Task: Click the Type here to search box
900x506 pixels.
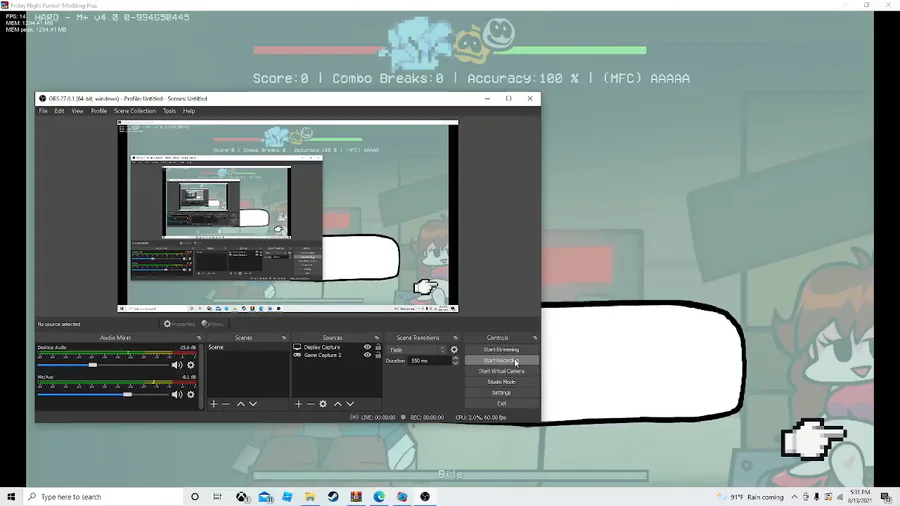Action: (x=104, y=497)
